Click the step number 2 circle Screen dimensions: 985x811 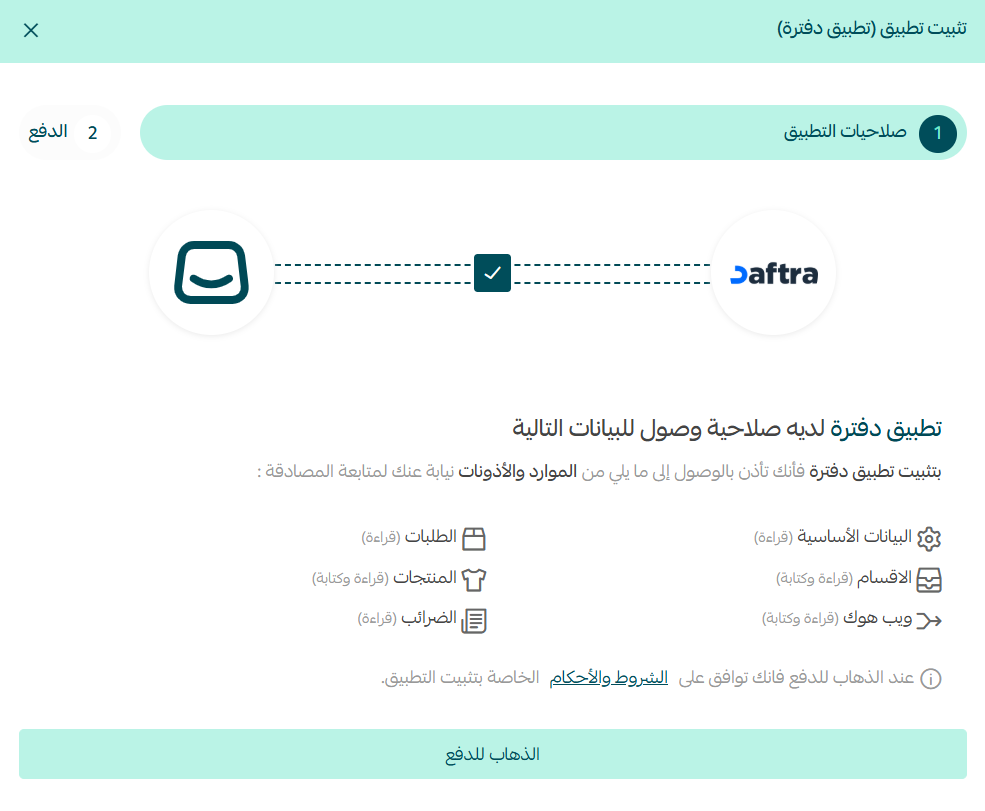point(92,133)
